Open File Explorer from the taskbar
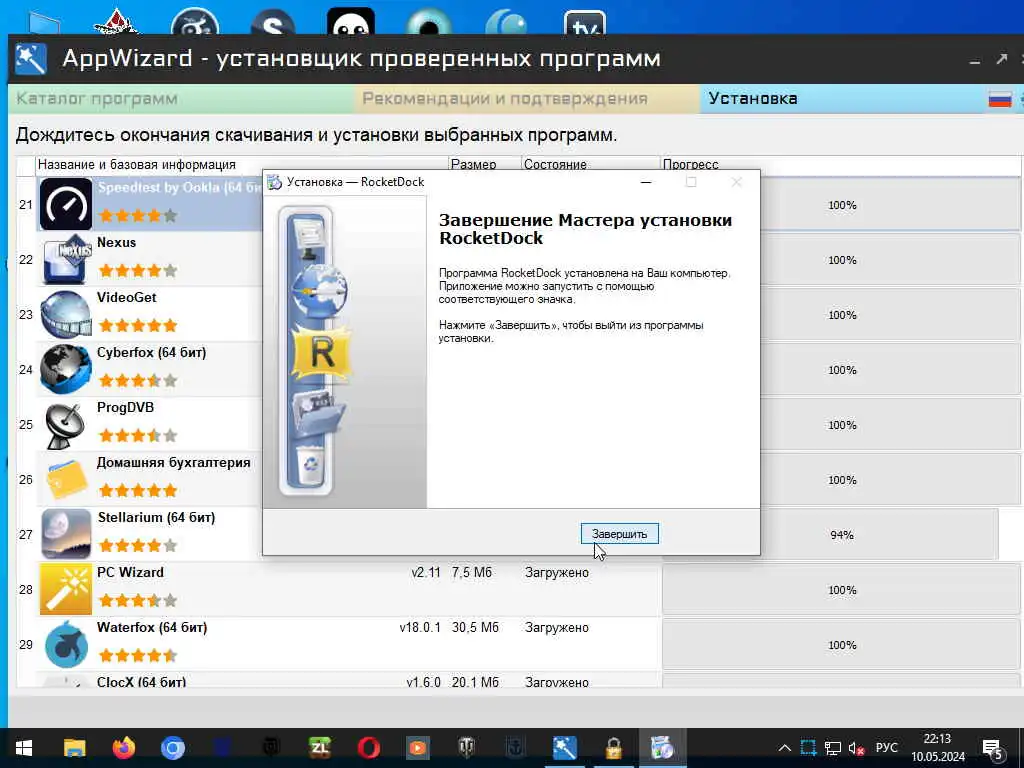Viewport: 1024px width, 768px height. [x=74, y=748]
